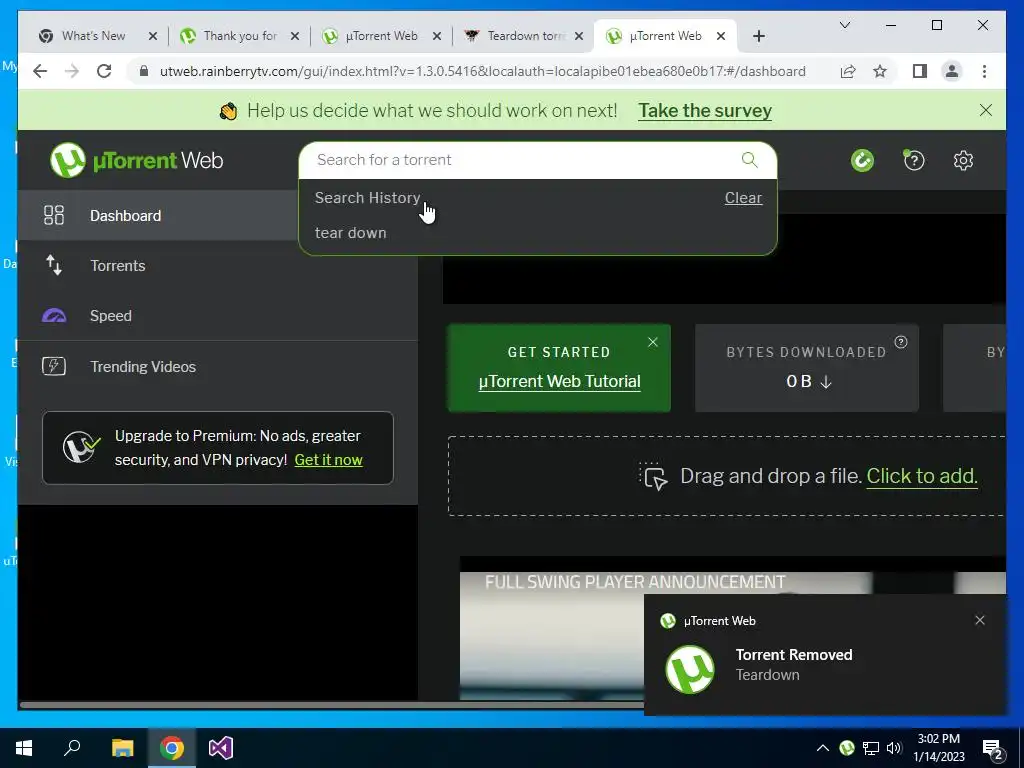Open the settings gear icon
The image size is (1024, 768).
pyautogui.click(x=963, y=160)
